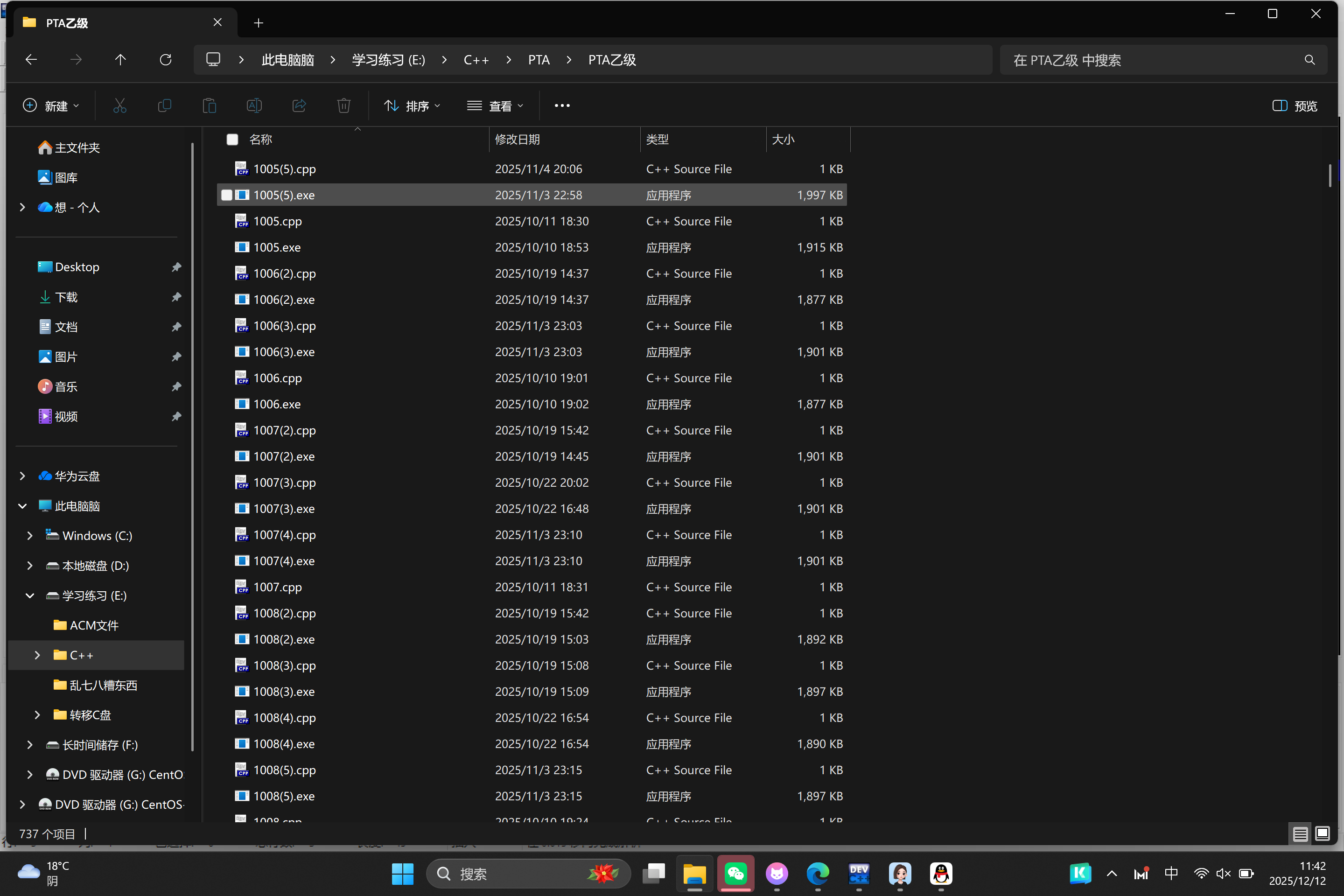The width and height of the screenshot is (1344, 896).
Task: Switch to large thumbnails view icon
Action: point(1322,834)
